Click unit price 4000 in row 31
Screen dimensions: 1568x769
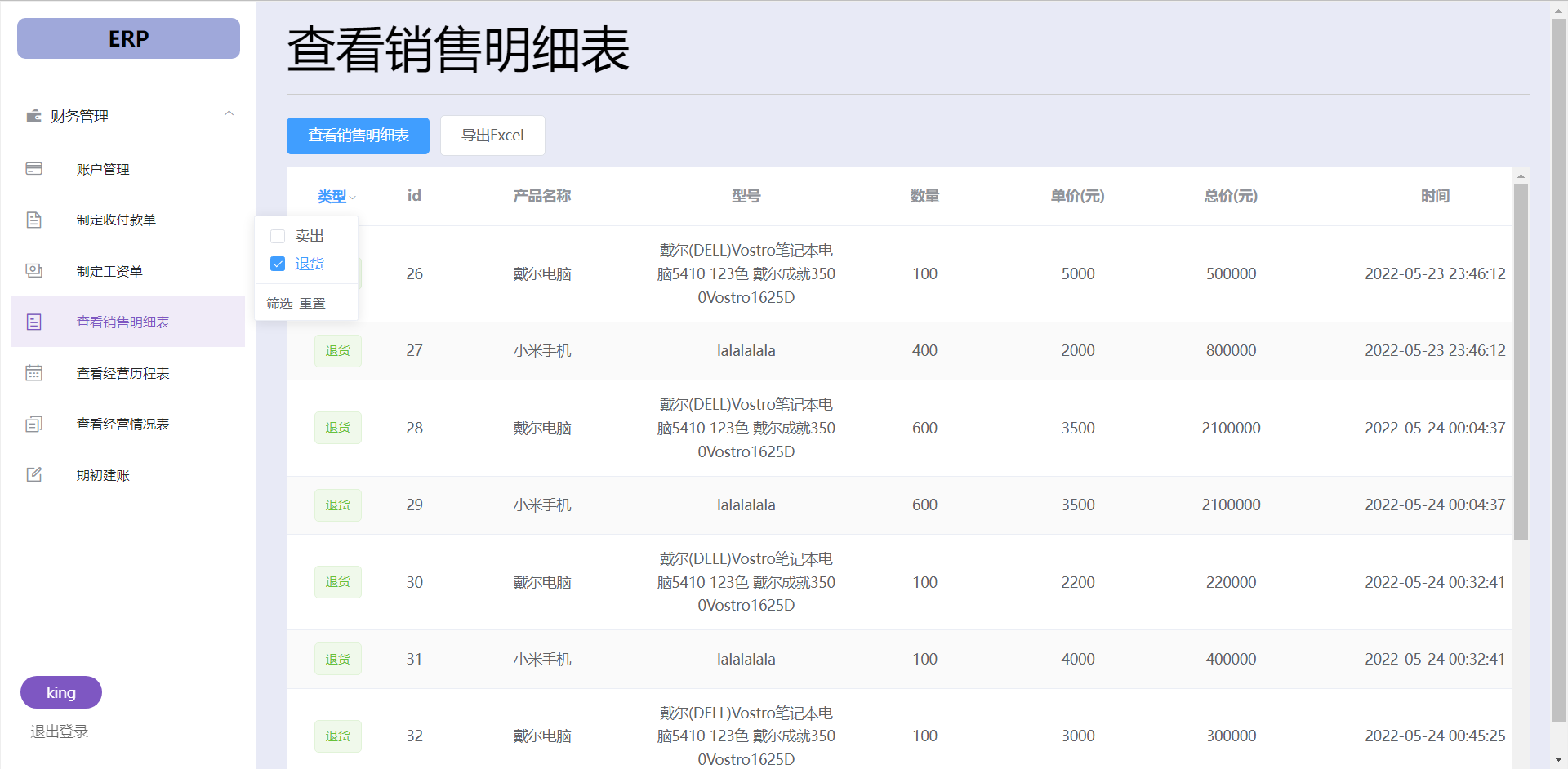coord(1078,660)
